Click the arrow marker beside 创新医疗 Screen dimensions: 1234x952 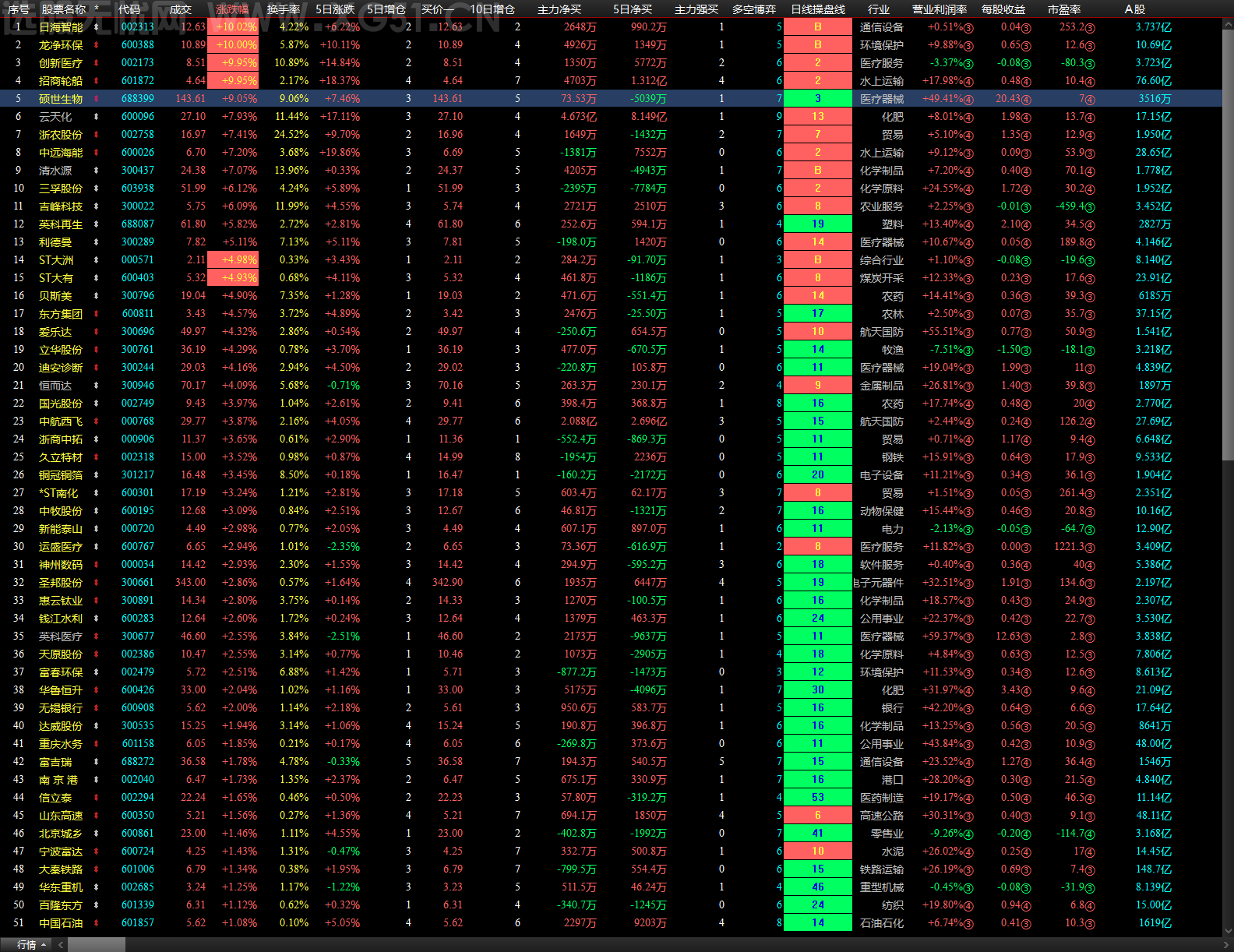coord(97,63)
